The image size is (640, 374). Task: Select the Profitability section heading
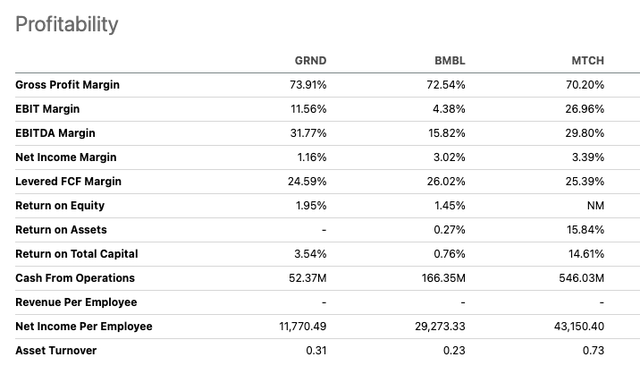click(67, 24)
